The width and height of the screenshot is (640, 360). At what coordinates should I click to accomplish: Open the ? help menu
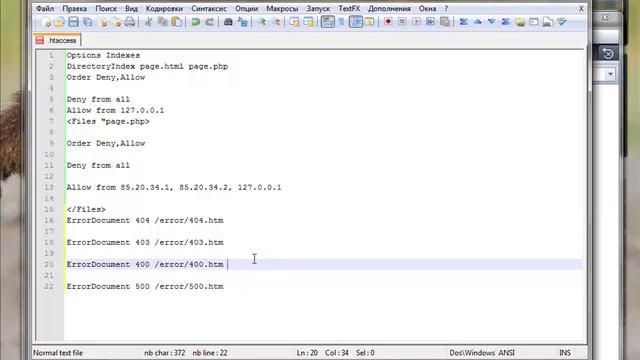pyautogui.click(x=446, y=8)
